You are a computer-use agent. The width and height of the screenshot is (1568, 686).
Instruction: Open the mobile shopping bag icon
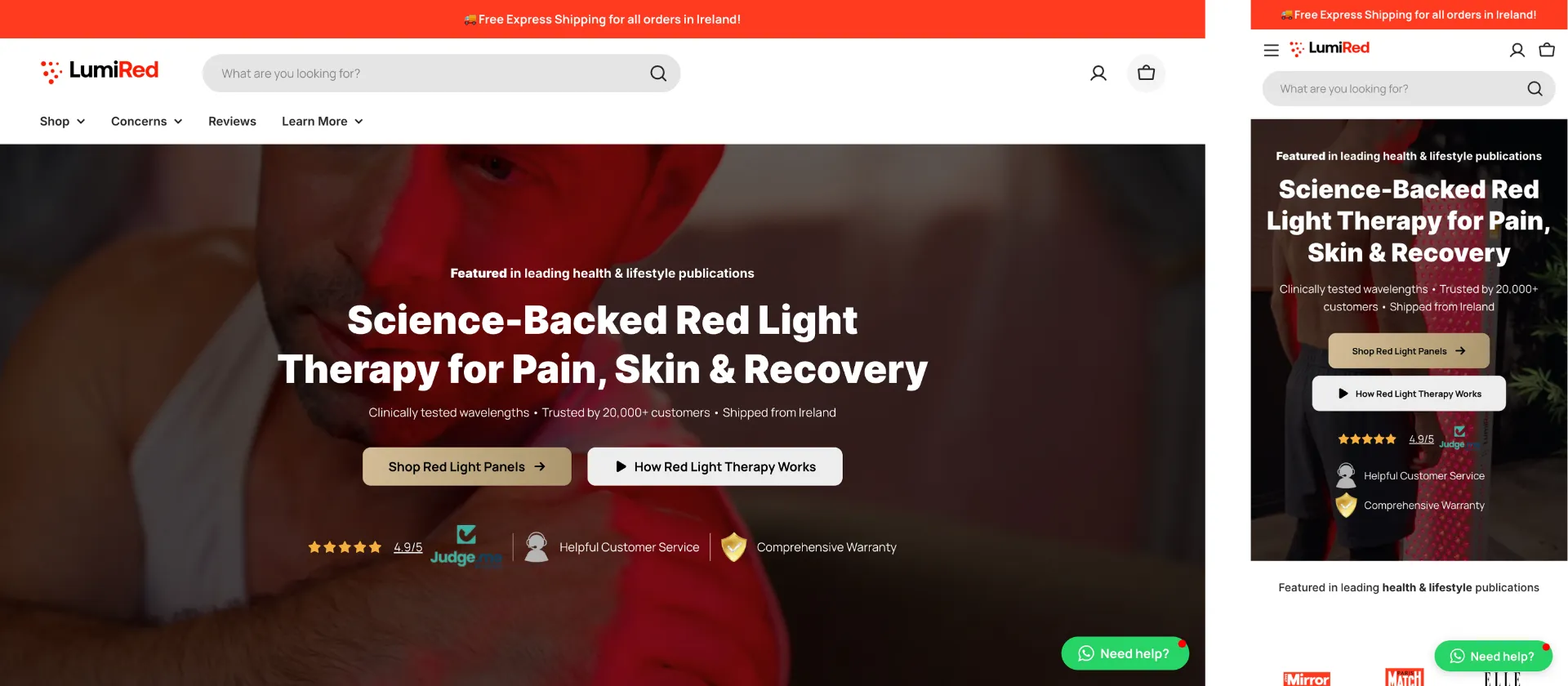pos(1547,50)
